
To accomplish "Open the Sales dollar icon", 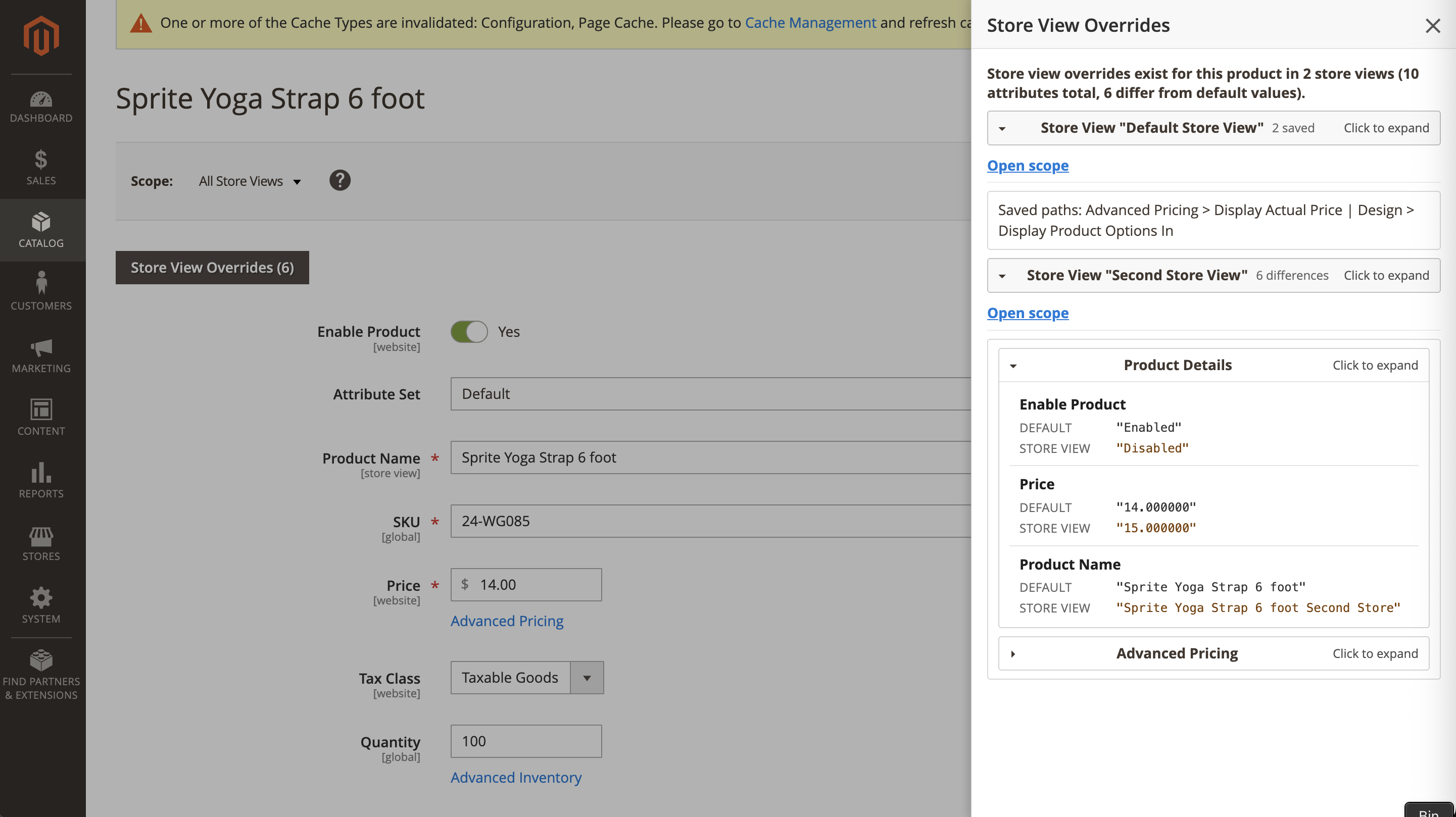I will (x=41, y=160).
